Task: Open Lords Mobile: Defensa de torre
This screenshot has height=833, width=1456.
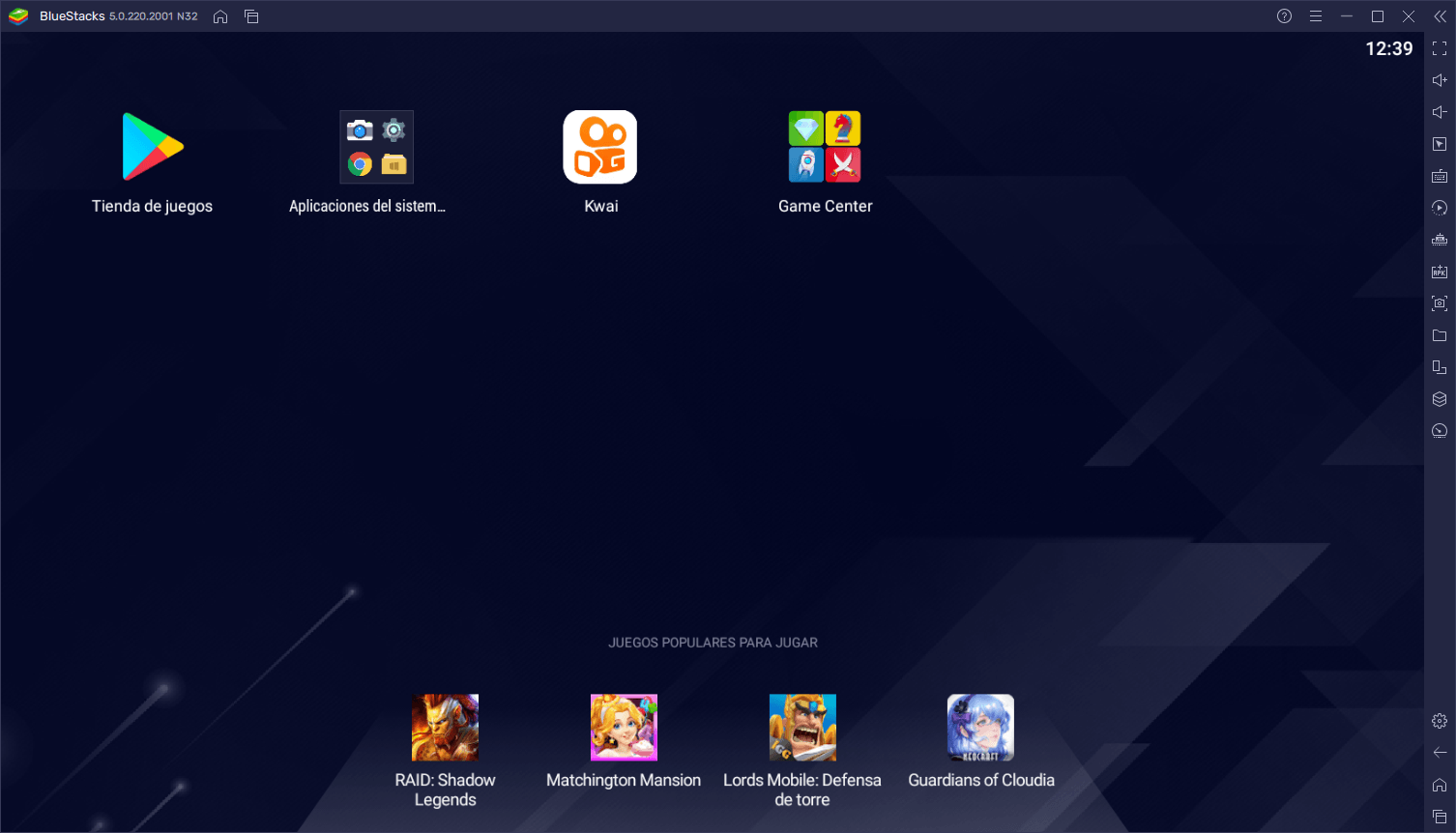Action: click(802, 728)
